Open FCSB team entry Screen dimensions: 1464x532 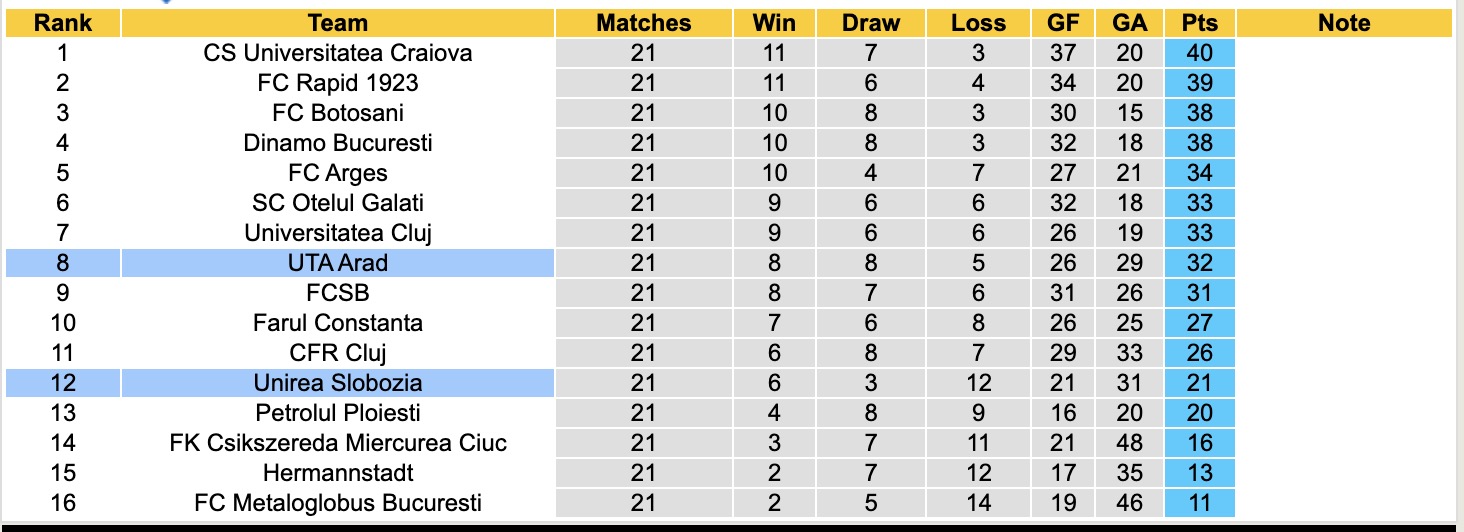(338, 293)
